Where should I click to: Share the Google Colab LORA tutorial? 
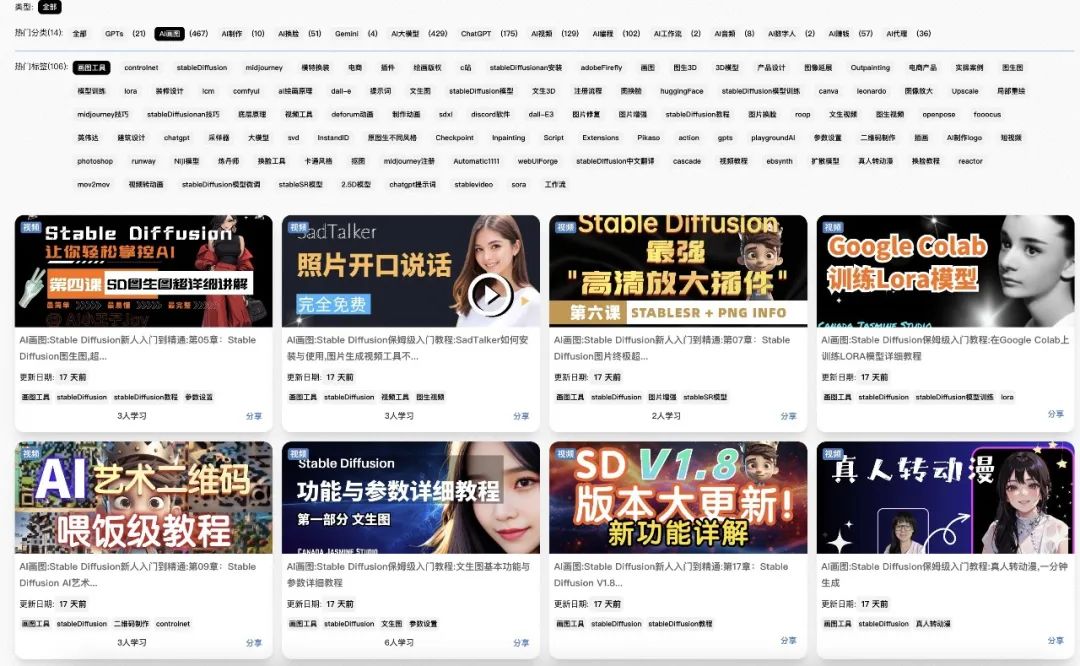pos(1055,414)
